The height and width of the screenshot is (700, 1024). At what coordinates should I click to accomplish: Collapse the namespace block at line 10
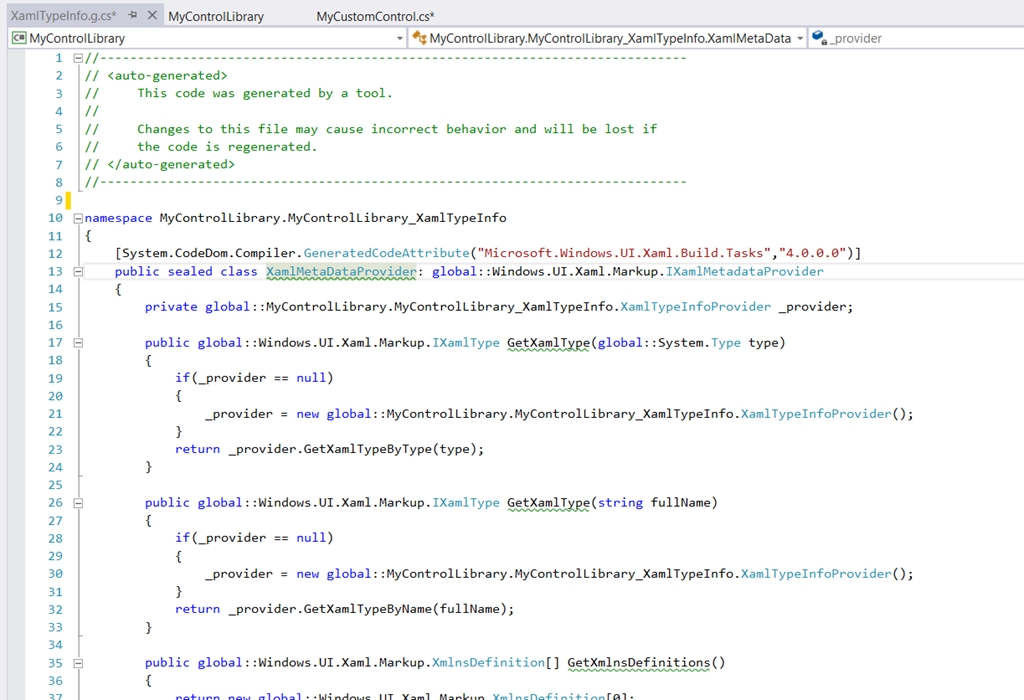pos(78,218)
